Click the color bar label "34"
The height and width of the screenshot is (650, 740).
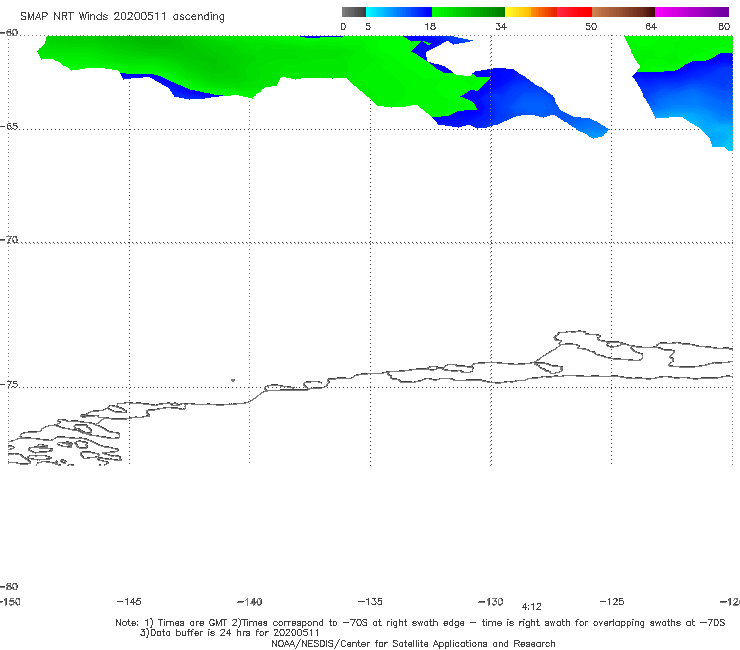(501, 26)
